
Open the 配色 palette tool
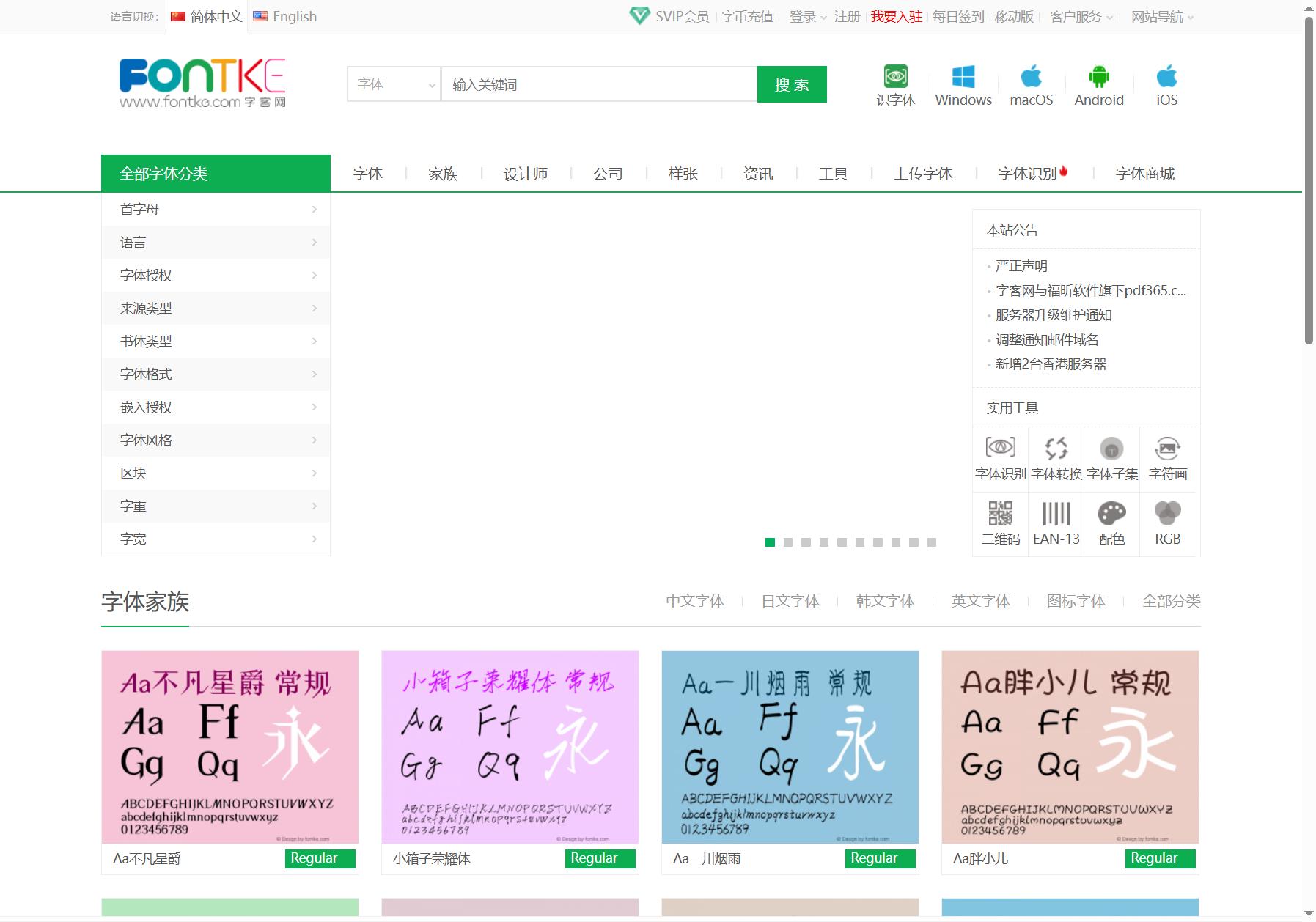[x=1111, y=513]
